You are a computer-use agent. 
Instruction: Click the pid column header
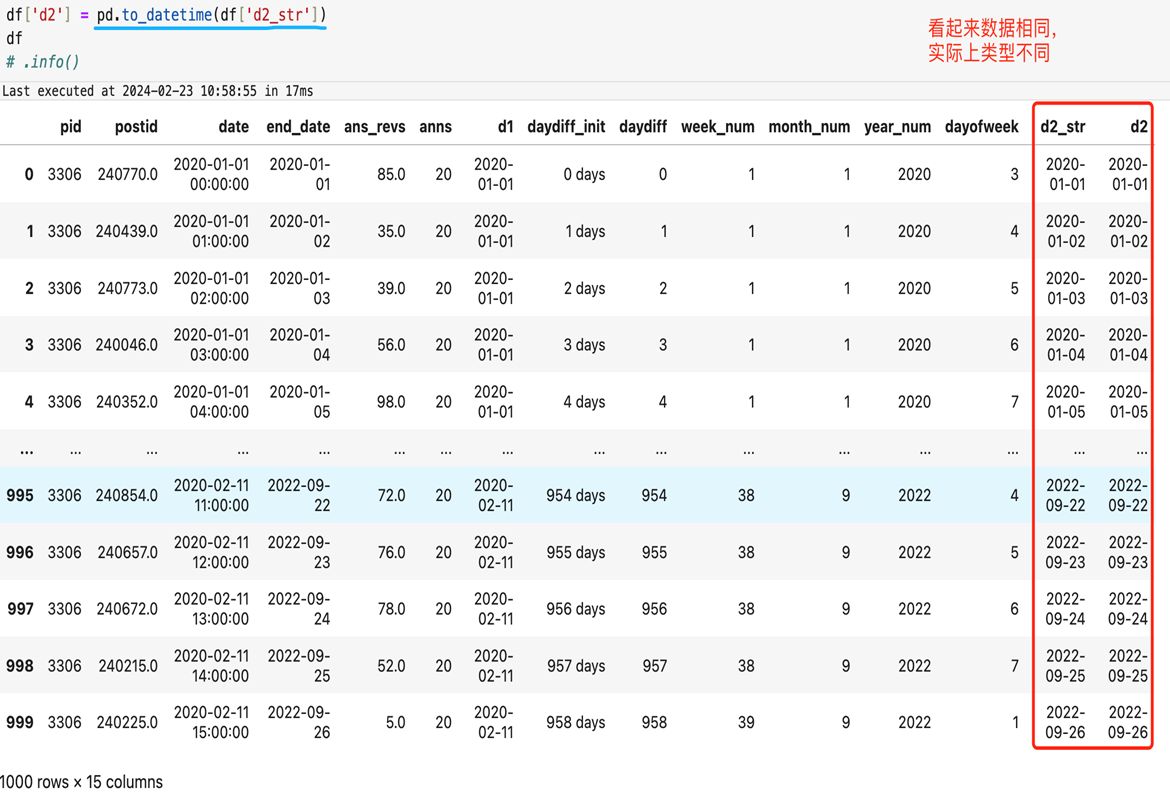[x=70, y=127]
